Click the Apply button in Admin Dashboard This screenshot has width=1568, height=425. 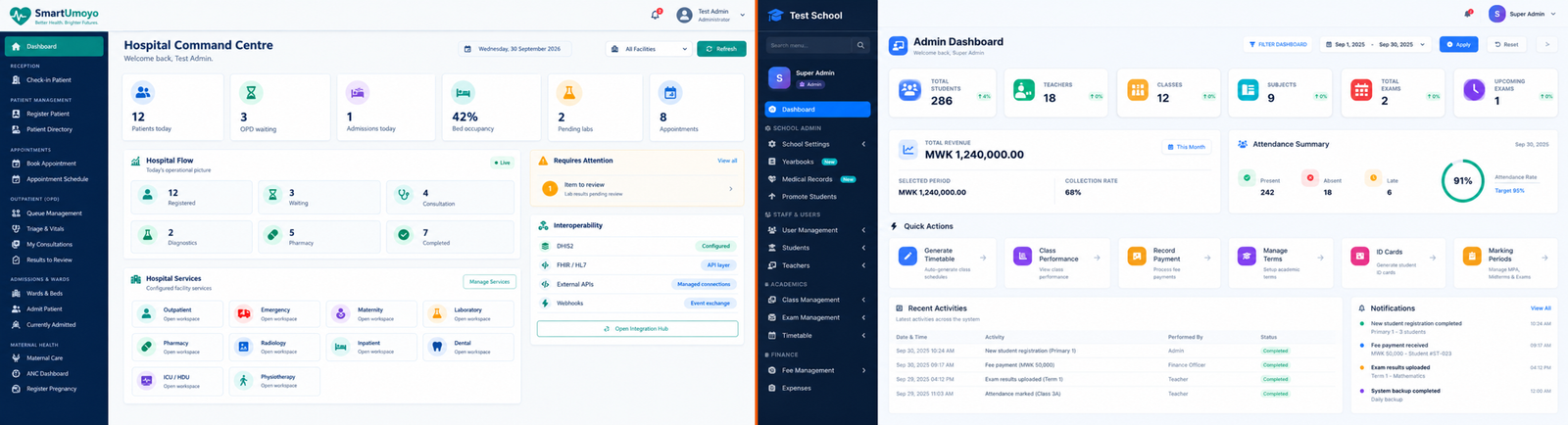[x=1458, y=44]
